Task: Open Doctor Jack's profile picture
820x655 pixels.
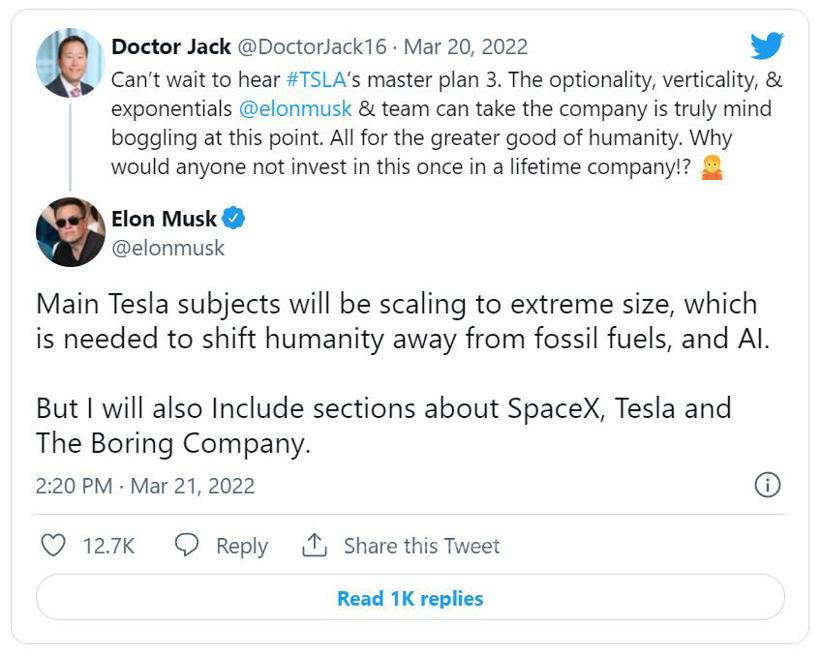Action: [x=70, y=62]
